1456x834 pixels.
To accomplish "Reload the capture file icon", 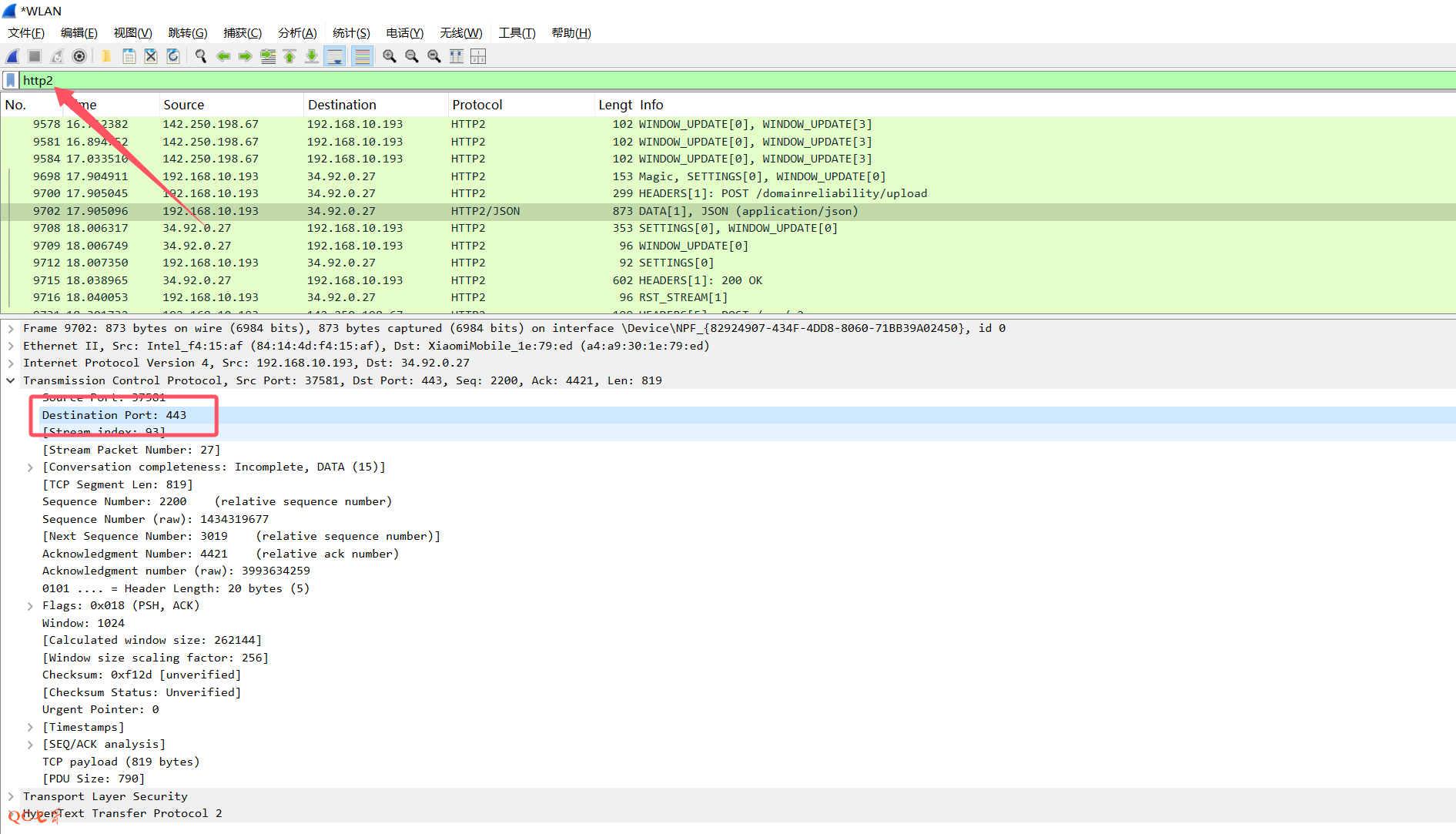I will pos(173,56).
